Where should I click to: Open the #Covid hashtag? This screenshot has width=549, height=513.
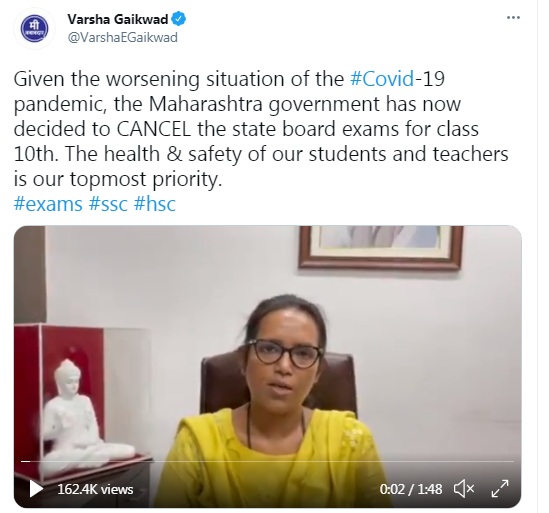coord(382,79)
